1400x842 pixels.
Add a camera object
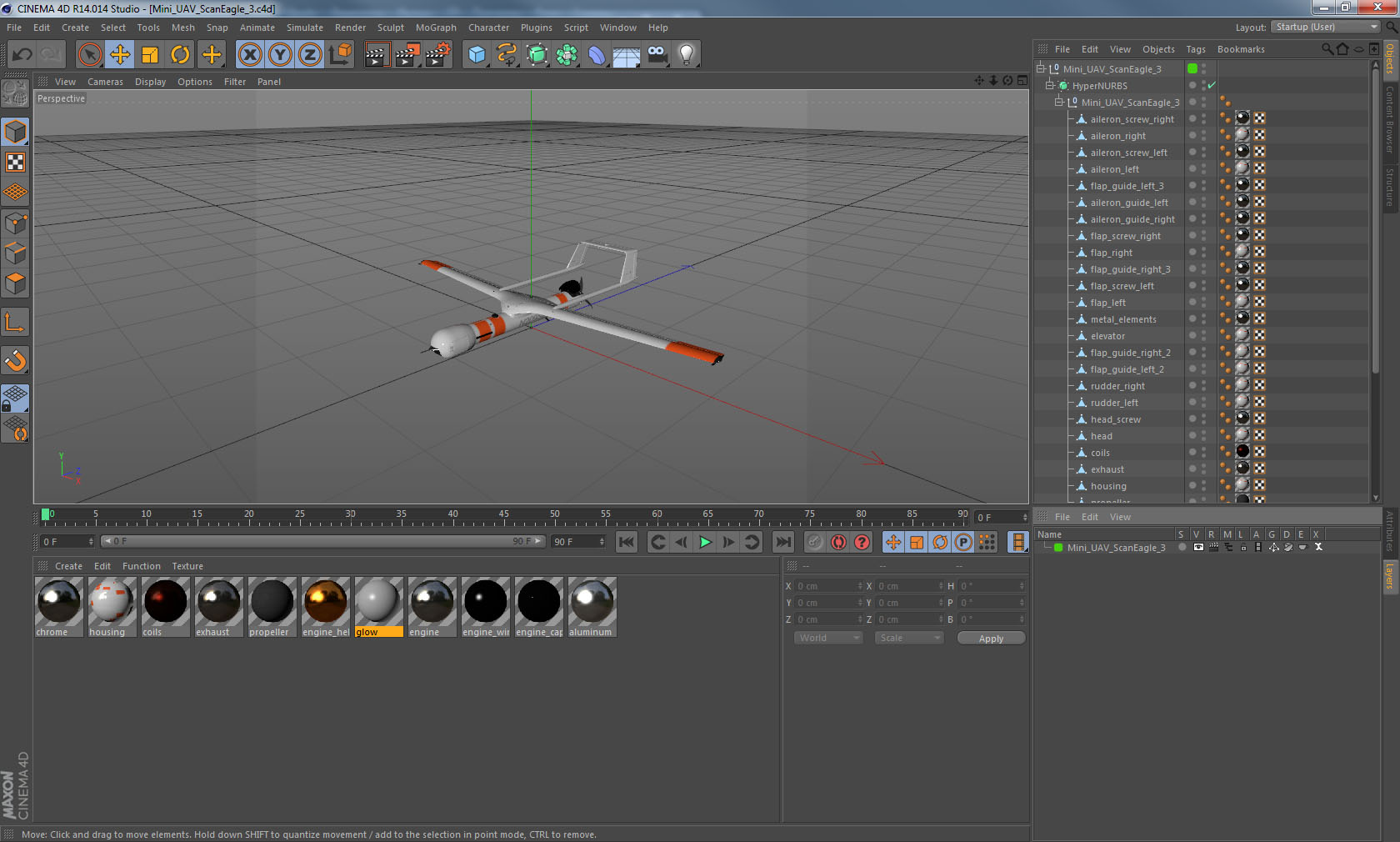657,55
